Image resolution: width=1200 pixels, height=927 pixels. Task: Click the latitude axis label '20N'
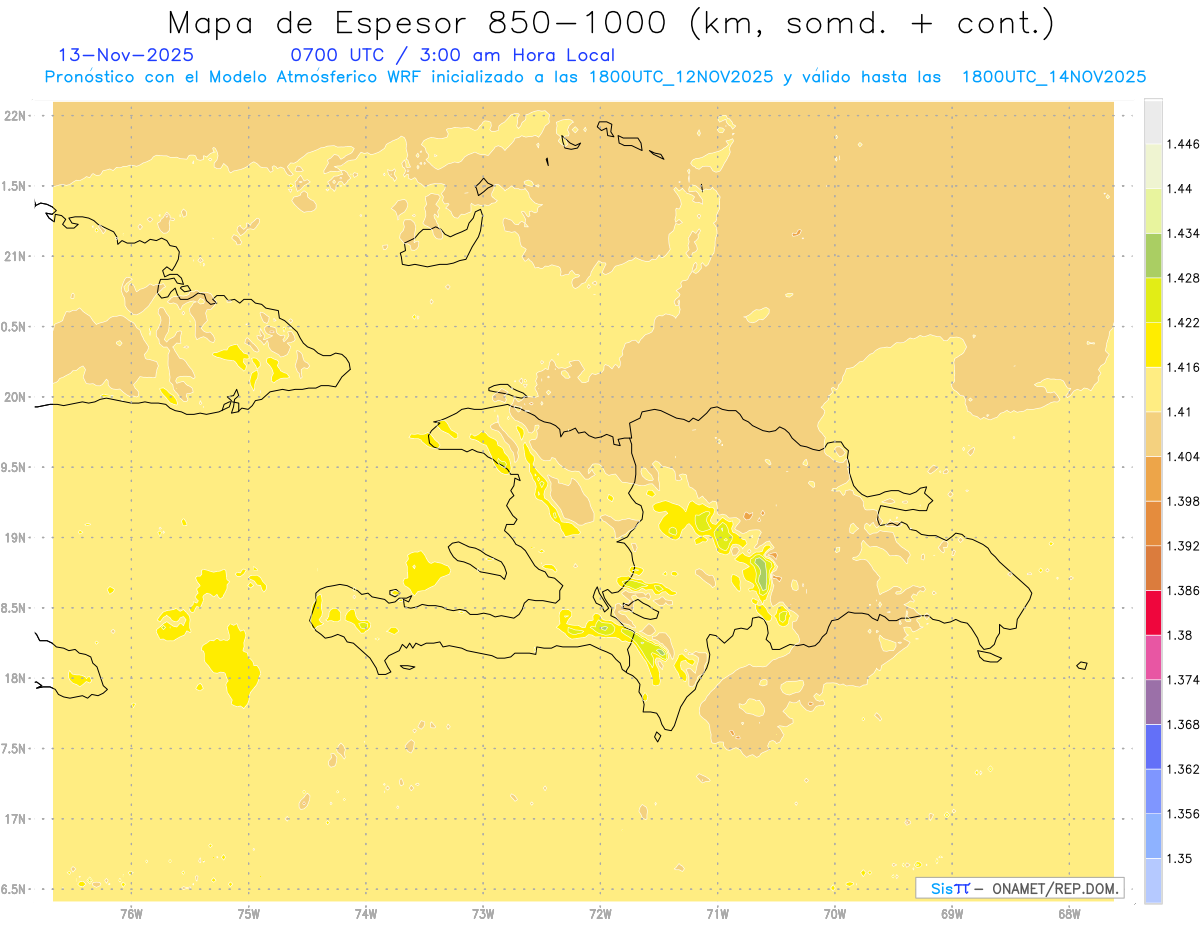tap(14, 397)
